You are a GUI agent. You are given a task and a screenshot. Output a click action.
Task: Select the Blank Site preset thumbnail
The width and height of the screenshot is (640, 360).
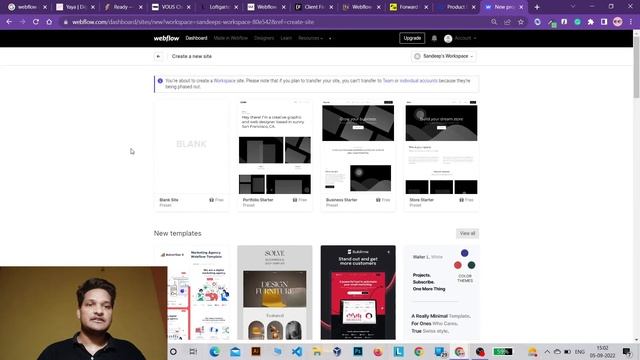click(x=191, y=147)
